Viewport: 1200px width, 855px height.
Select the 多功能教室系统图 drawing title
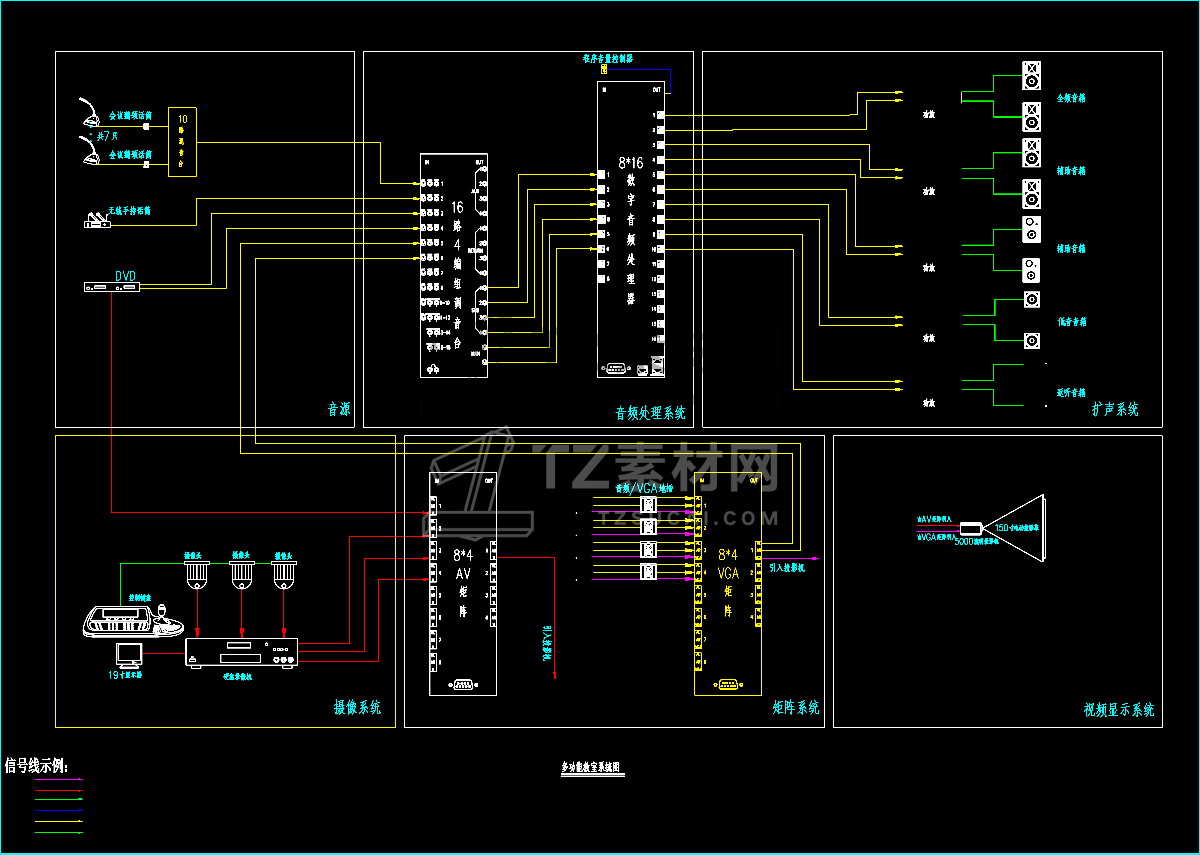click(590, 768)
